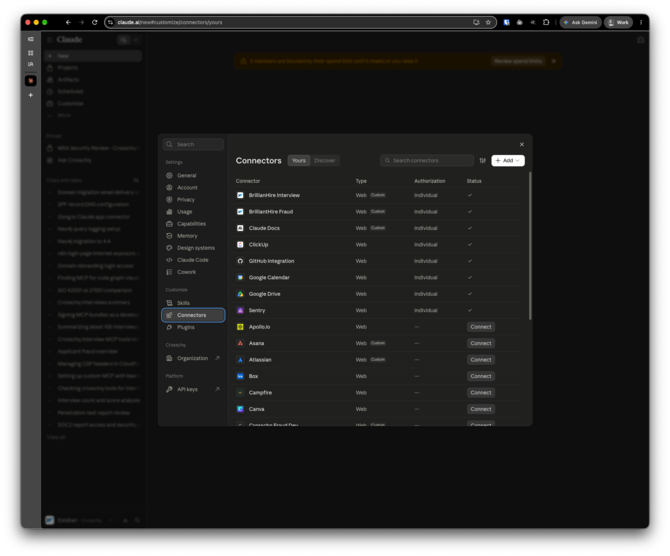Click the Asana connector icon

[240, 343]
